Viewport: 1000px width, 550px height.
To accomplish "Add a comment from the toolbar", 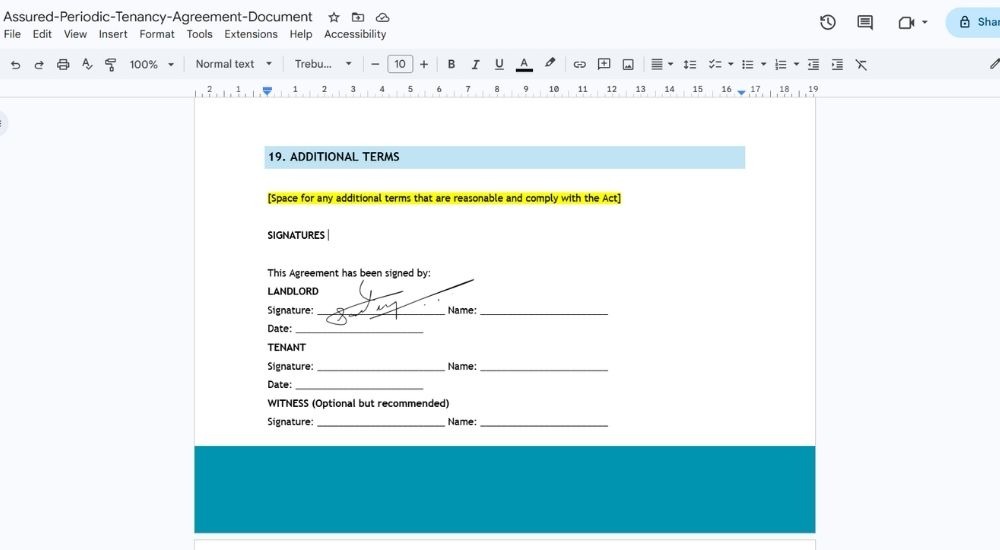I will coord(604,64).
